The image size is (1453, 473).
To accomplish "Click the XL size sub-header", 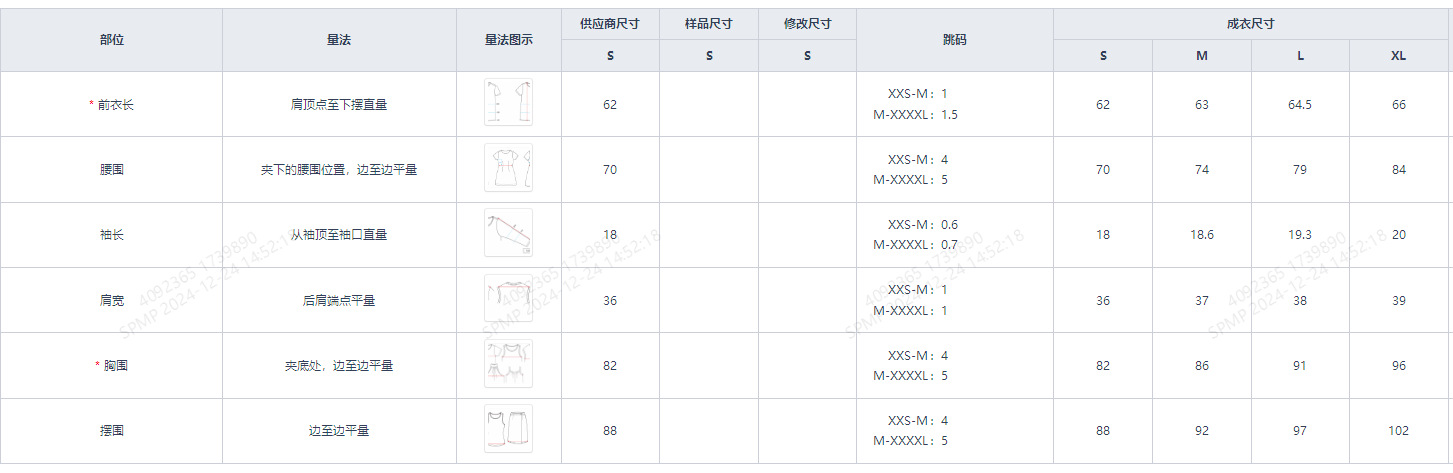I will click(1398, 56).
